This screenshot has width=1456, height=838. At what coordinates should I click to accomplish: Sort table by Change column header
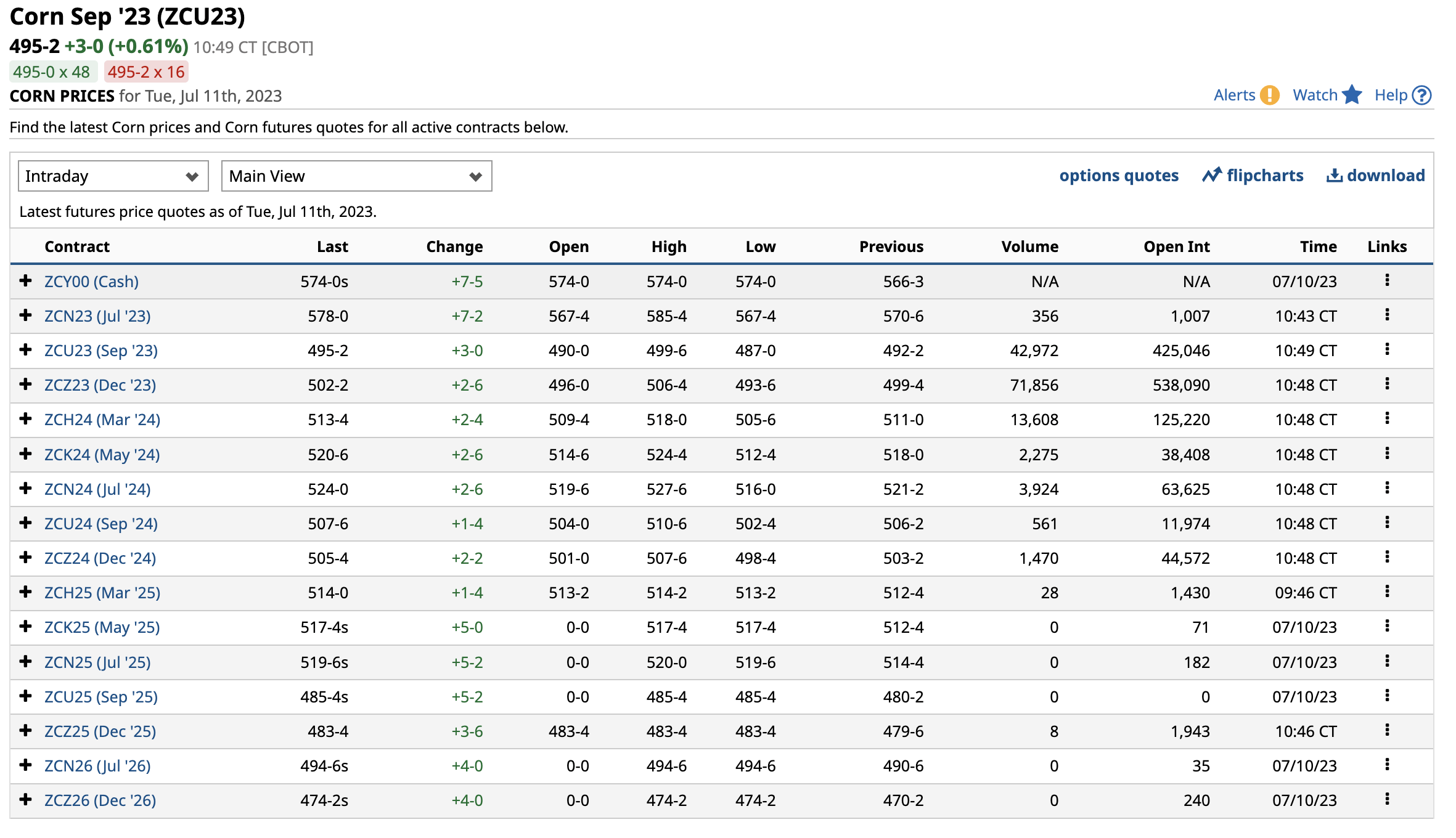[454, 246]
